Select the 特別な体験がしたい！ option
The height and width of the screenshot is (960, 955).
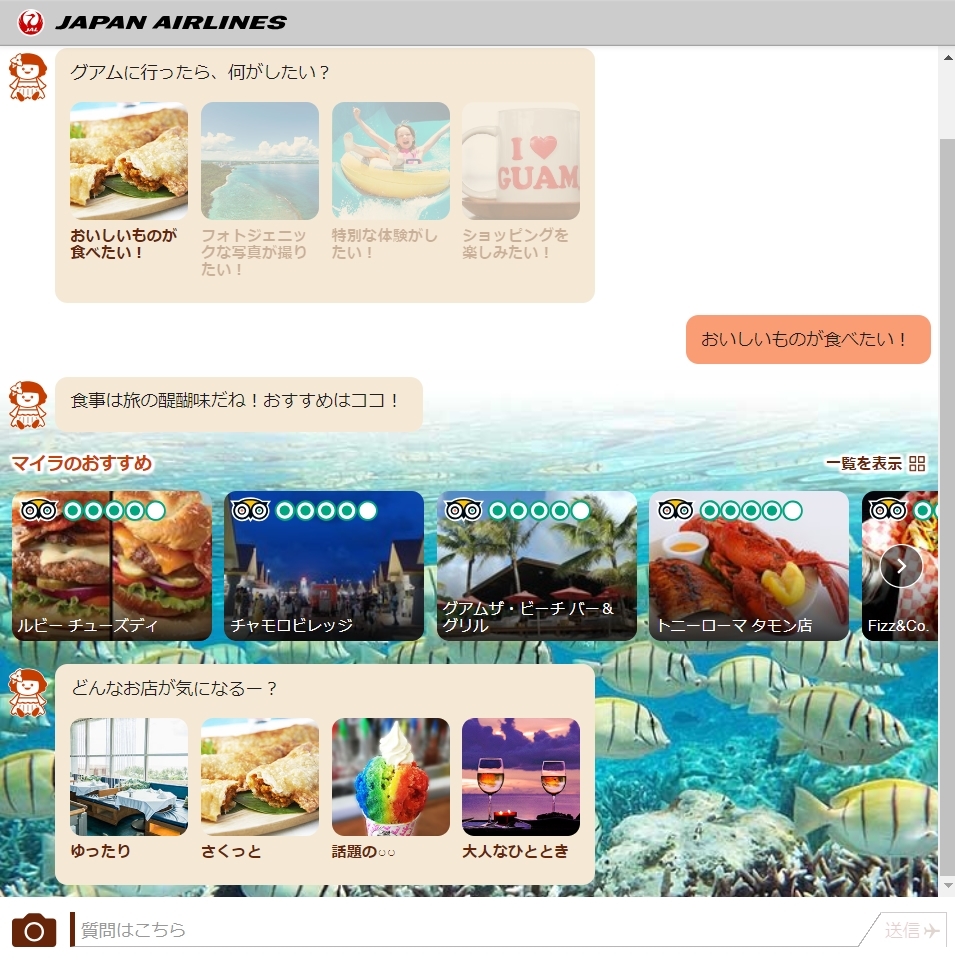click(391, 182)
